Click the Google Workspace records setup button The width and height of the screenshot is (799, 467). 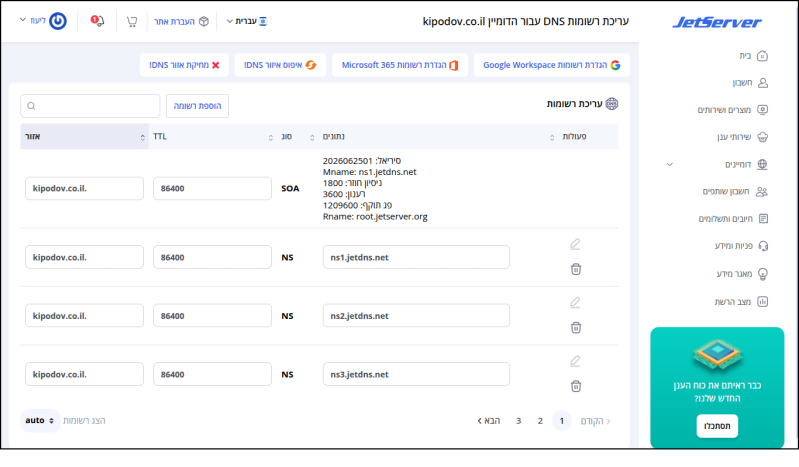(x=552, y=65)
